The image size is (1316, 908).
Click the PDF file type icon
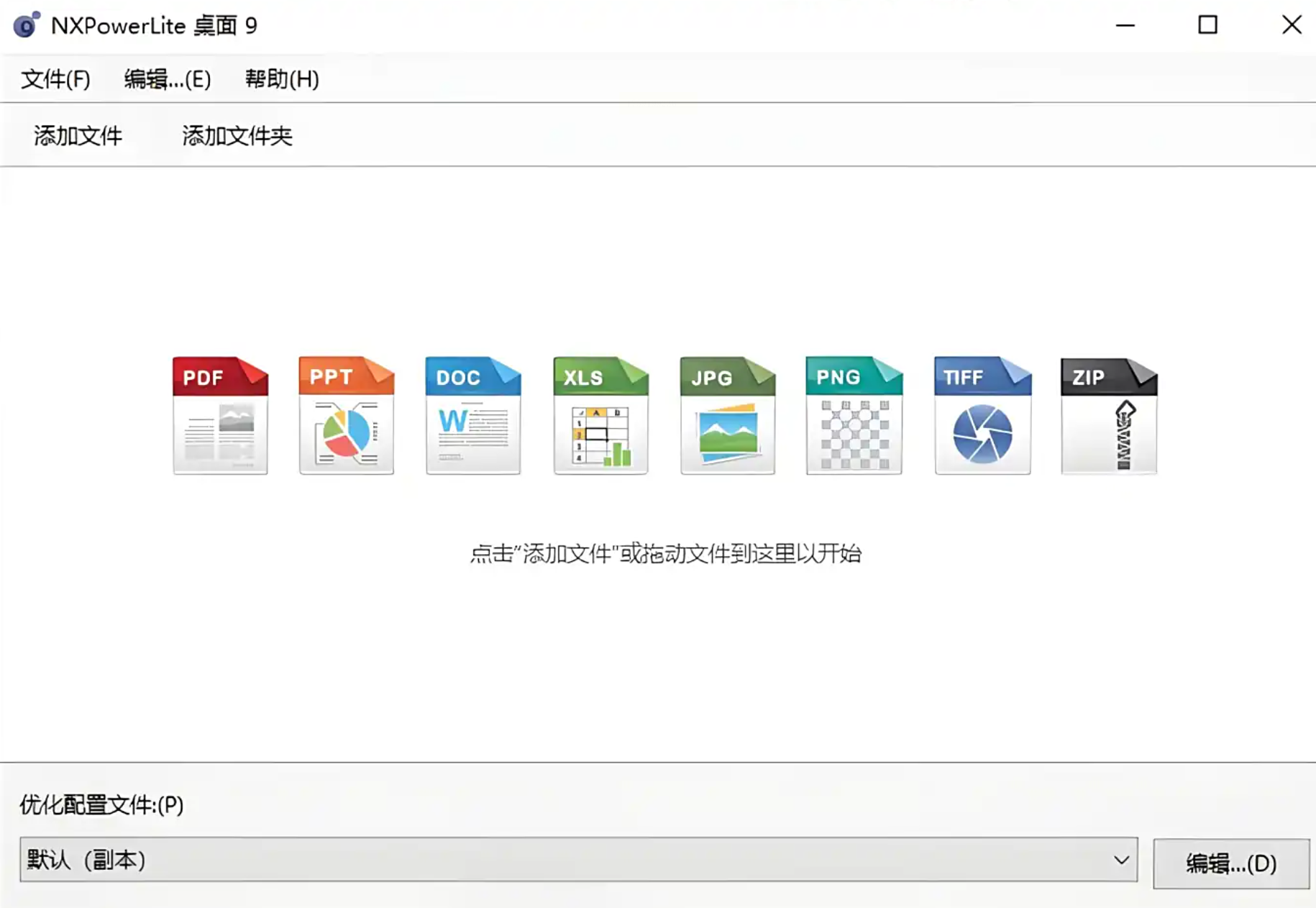(220, 415)
